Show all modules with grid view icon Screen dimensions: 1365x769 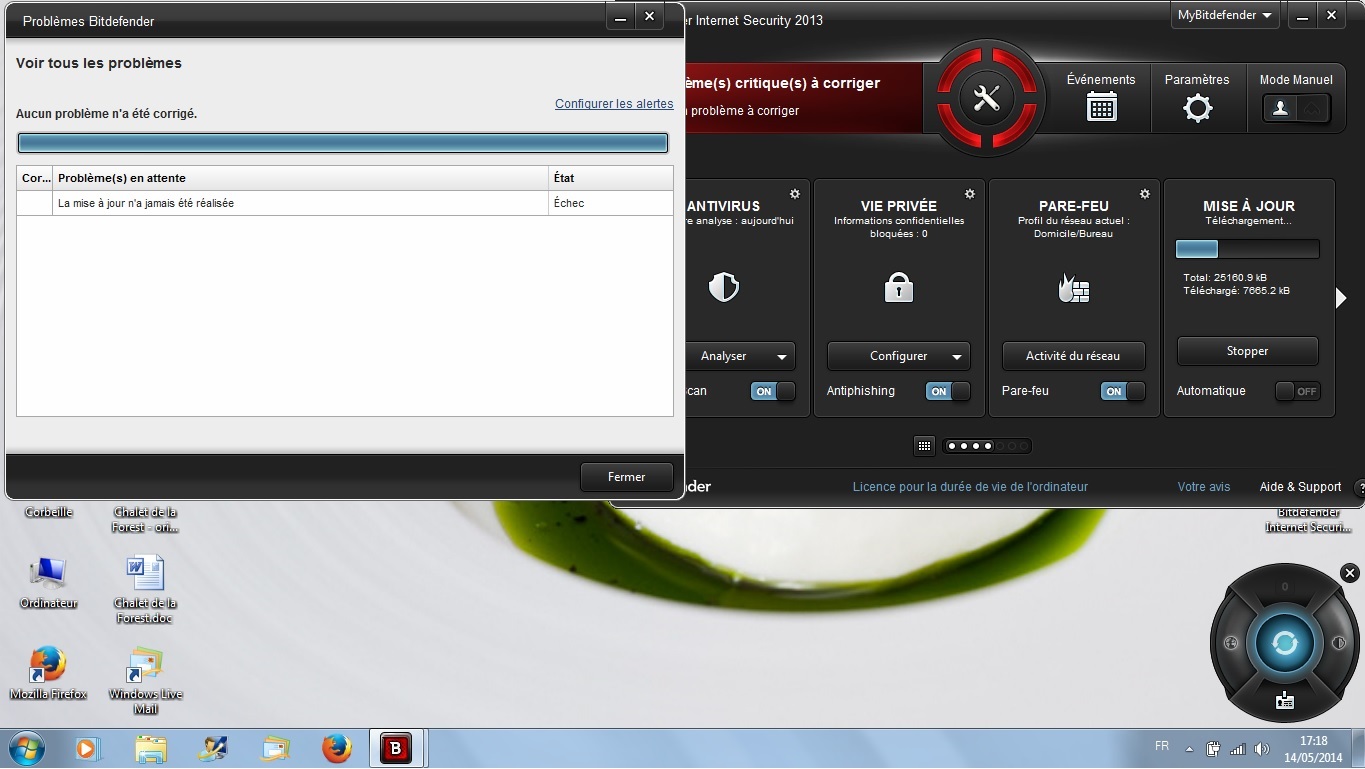click(x=924, y=446)
